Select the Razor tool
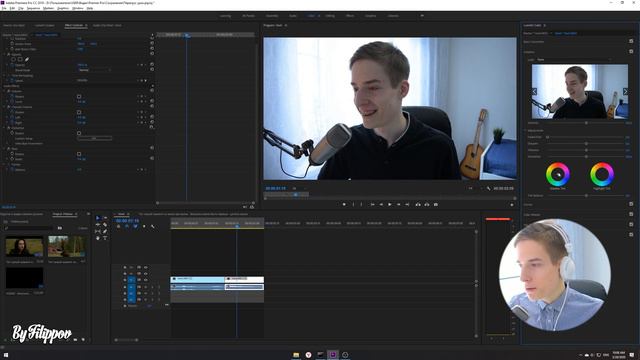This screenshot has width=640, height=360. pos(105,224)
